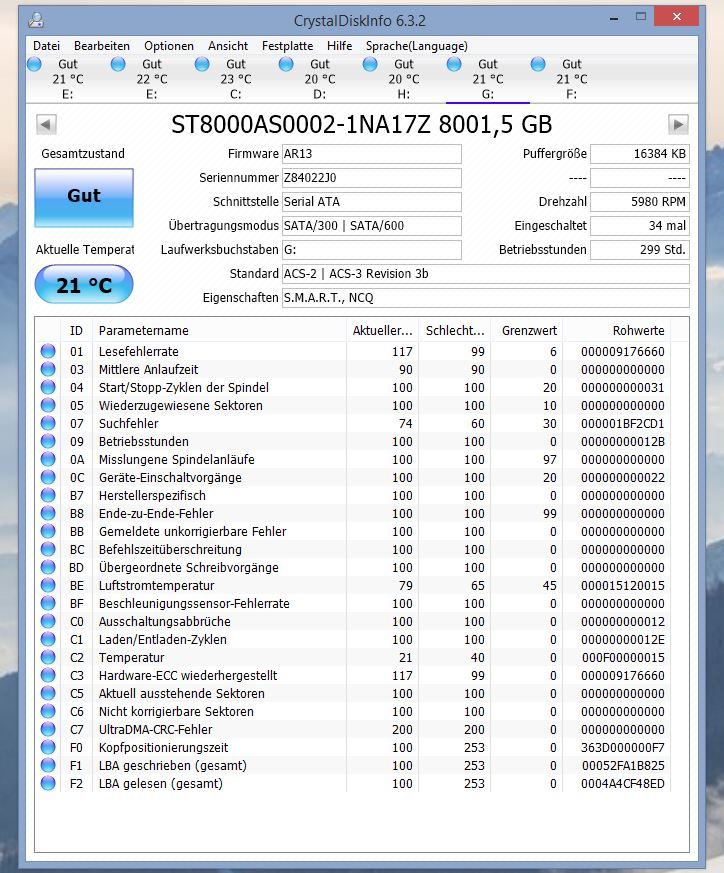
Task: Open the Hilfe menu
Action: [x=339, y=46]
